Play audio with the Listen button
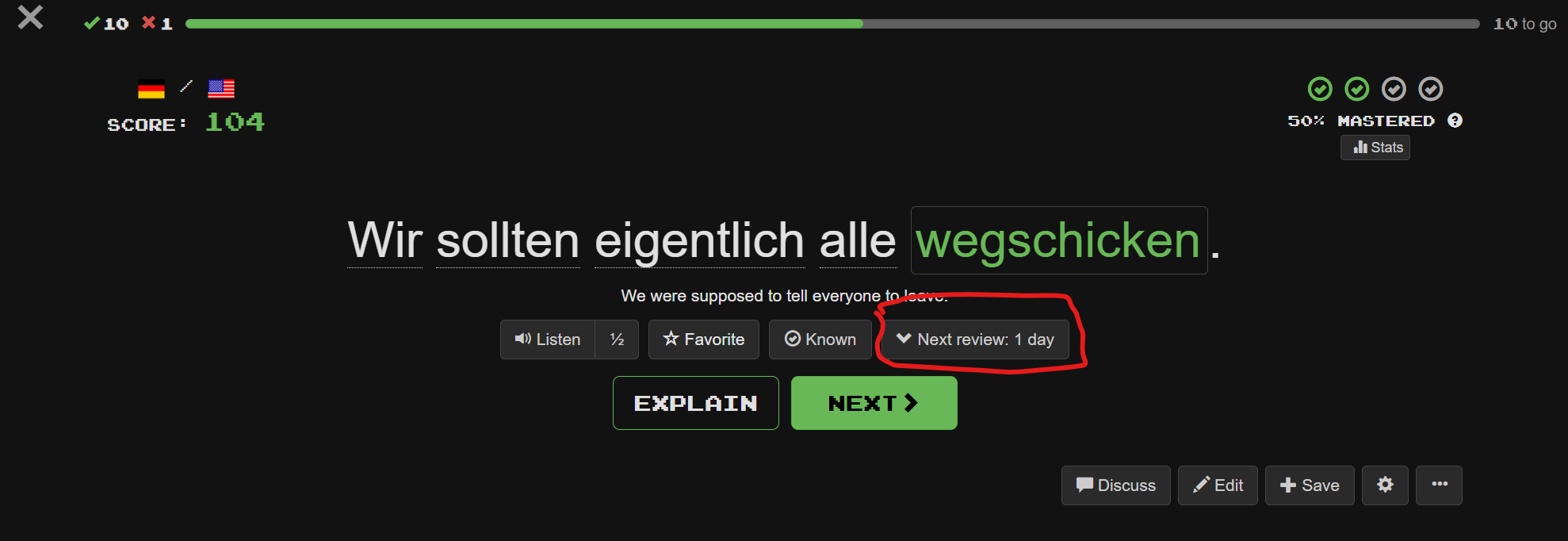 click(x=548, y=340)
